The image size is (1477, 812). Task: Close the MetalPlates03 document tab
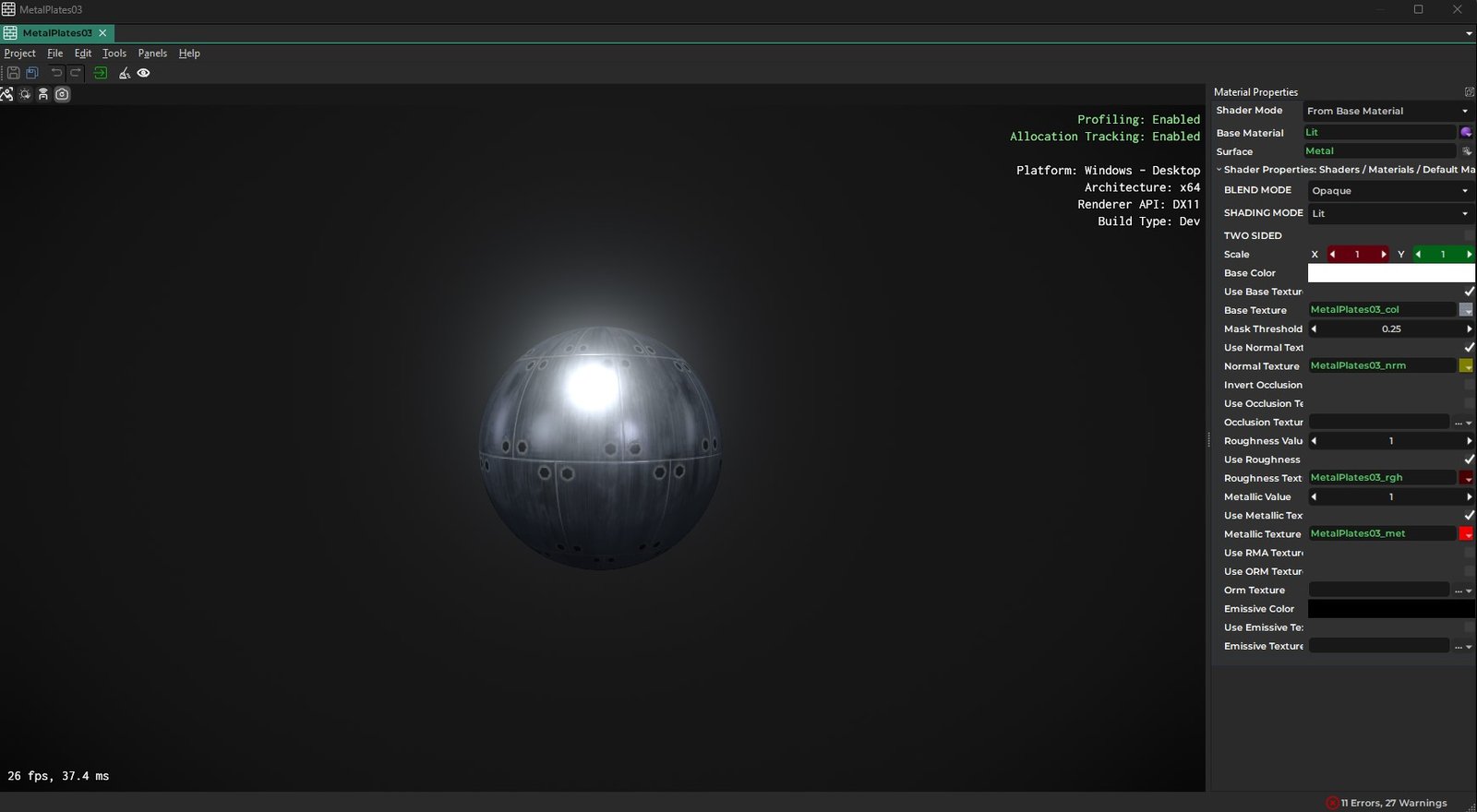(102, 32)
